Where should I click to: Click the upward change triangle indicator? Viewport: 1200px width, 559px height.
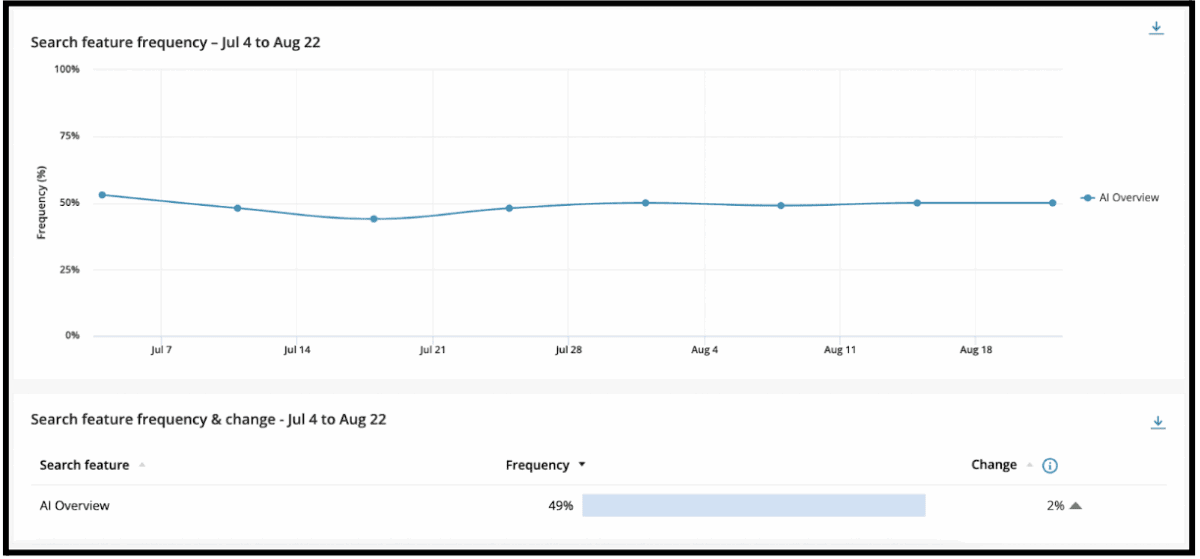click(1076, 506)
